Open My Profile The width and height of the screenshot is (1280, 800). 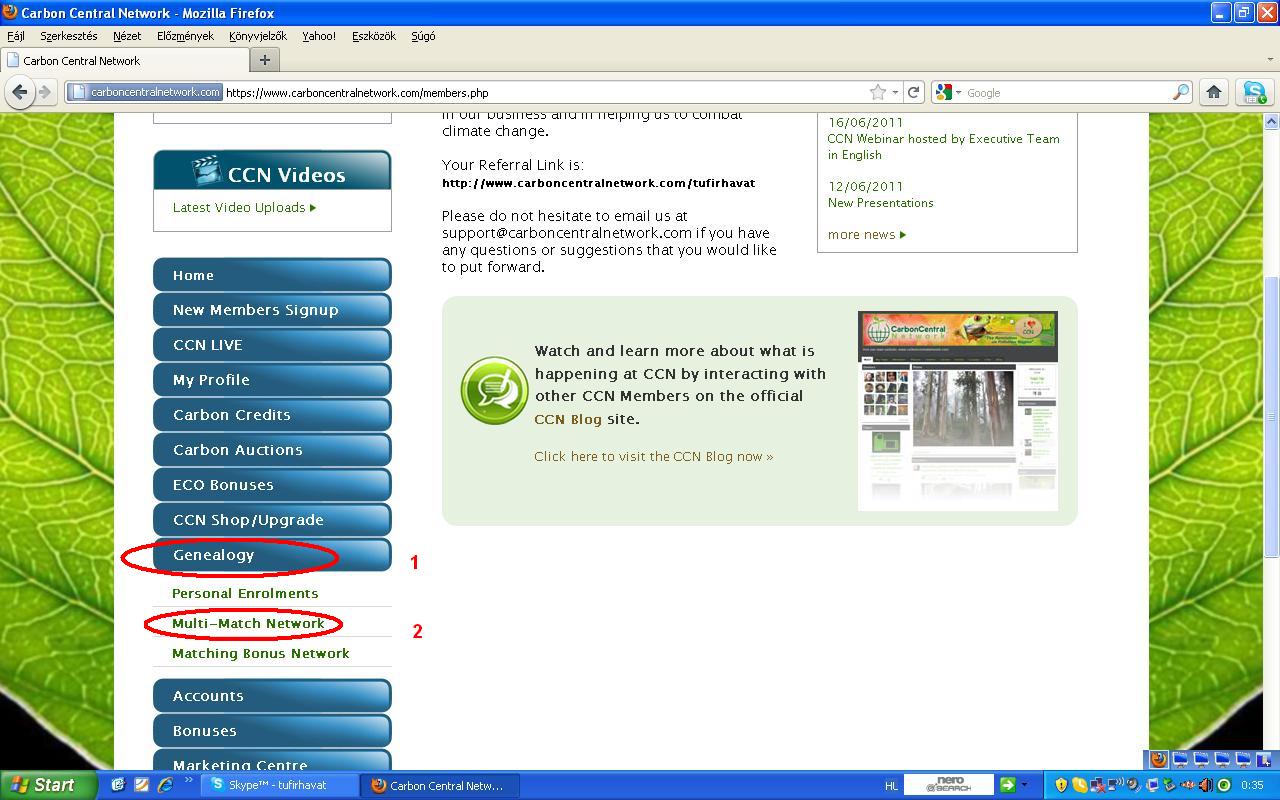(272, 380)
